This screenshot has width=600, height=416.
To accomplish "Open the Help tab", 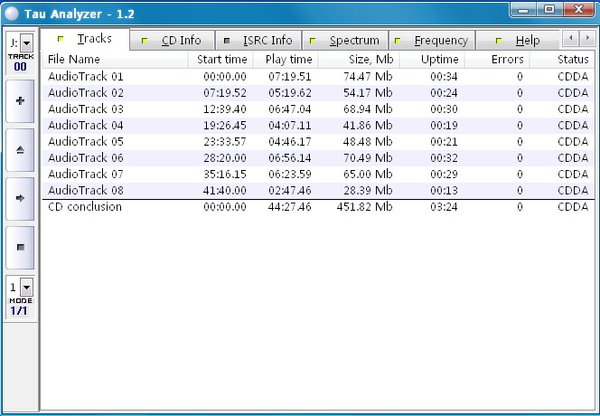I will point(518,40).
